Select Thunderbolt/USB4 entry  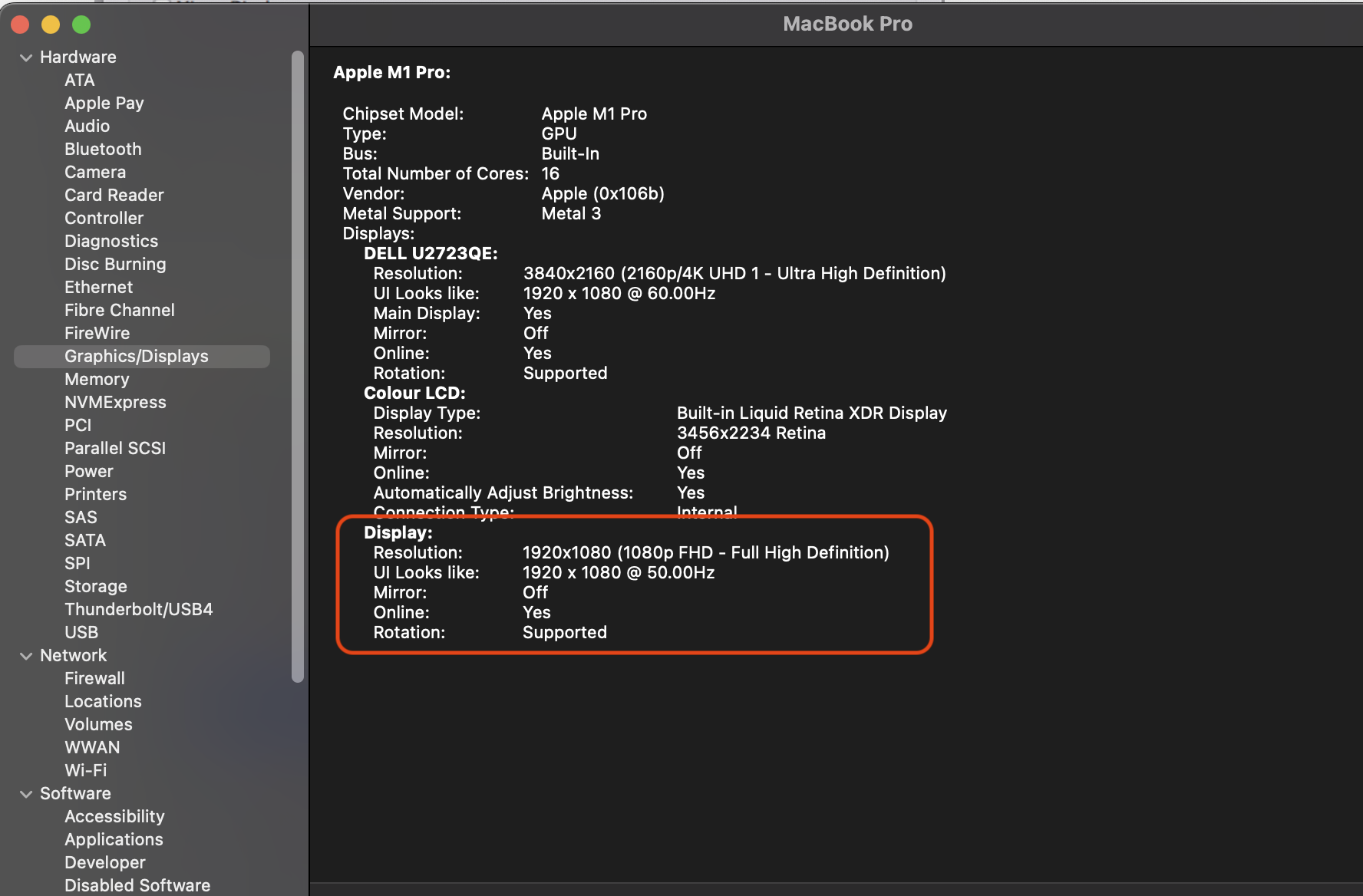(139, 610)
